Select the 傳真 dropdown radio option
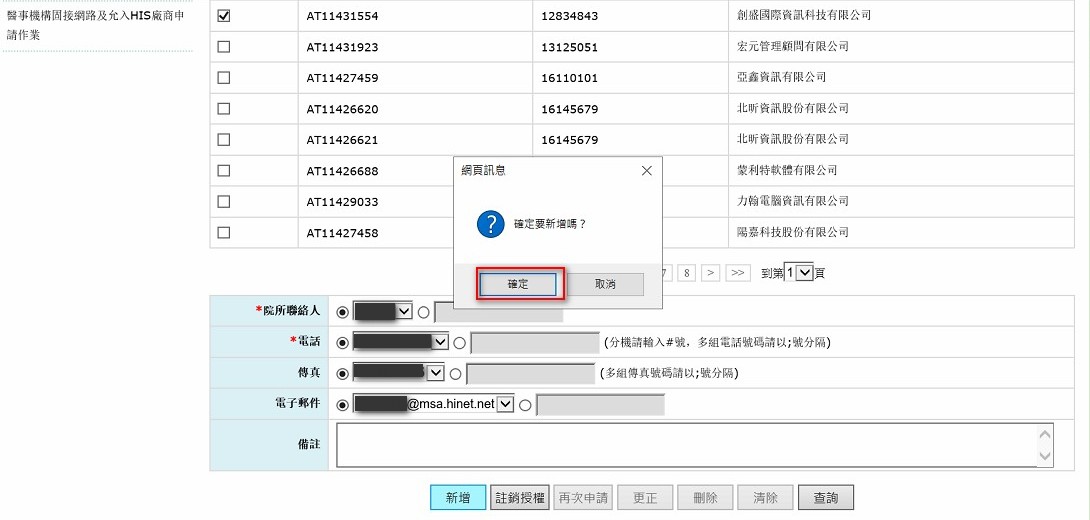The height and width of the screenshot is (520, 1090). [342, 374]
